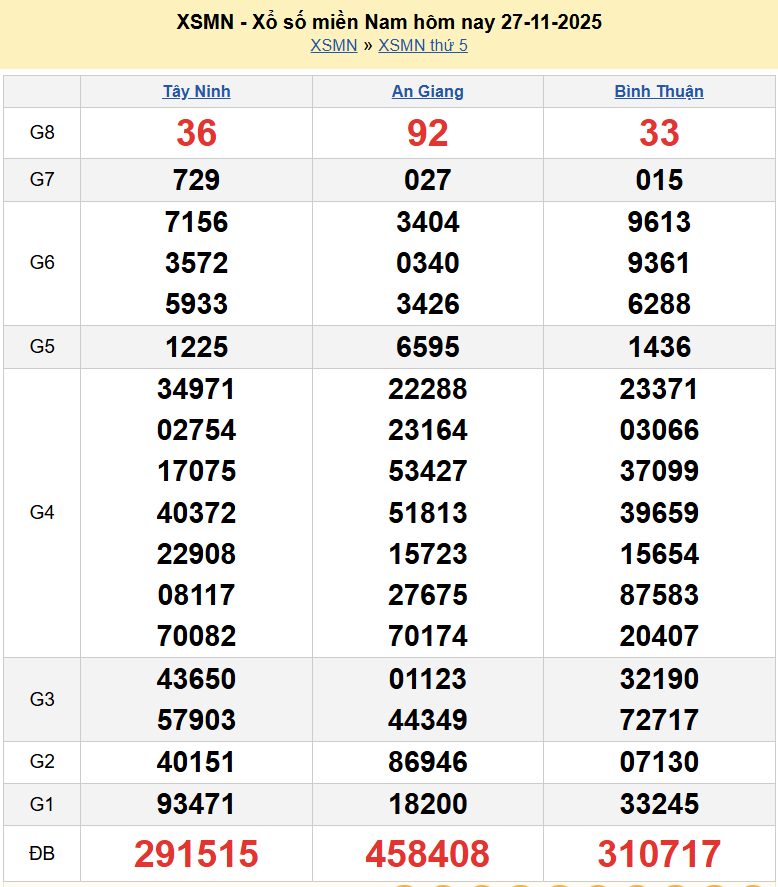Open the XSMN breadcrumb link
The image size is (778, 887).
coord(333,46)
